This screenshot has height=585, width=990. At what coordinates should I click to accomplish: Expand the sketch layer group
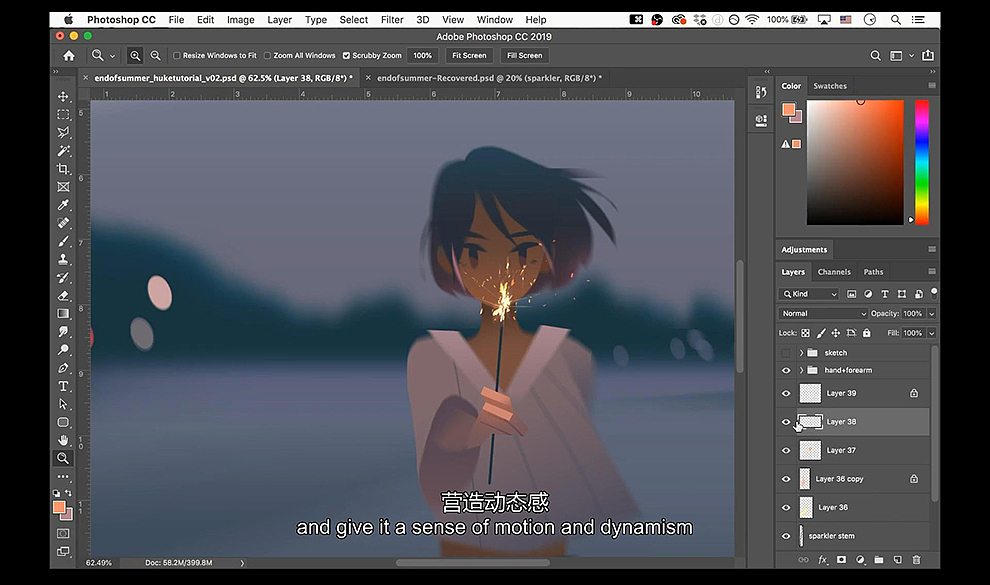tap(801, 353)
